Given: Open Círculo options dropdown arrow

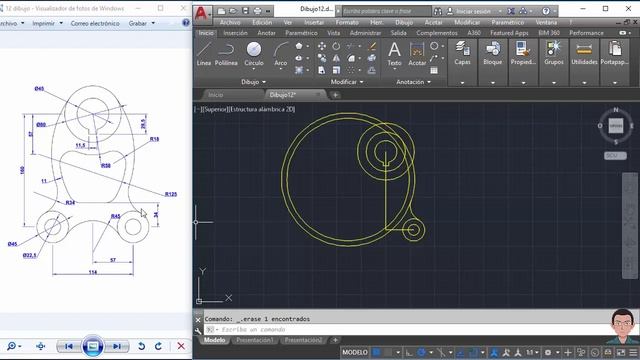Looking at the screenshot, I should click(x=253, y=69).
